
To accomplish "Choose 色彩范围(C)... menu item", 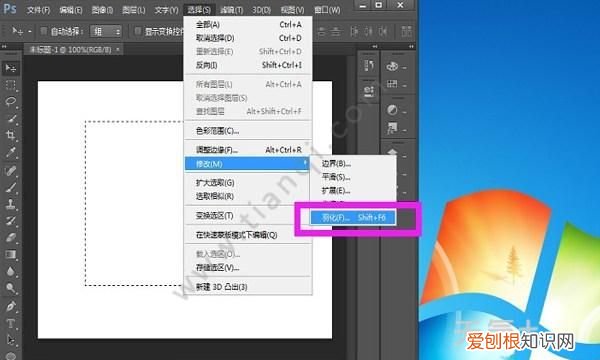I will coord(248,131).
